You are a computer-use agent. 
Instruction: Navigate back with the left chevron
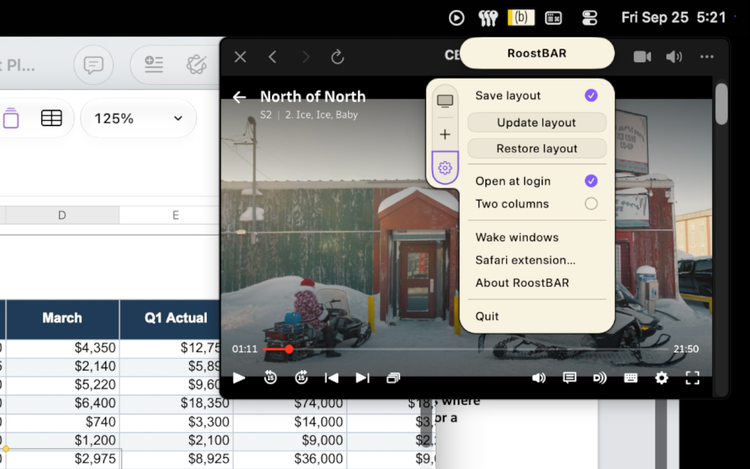click(273, 57)
